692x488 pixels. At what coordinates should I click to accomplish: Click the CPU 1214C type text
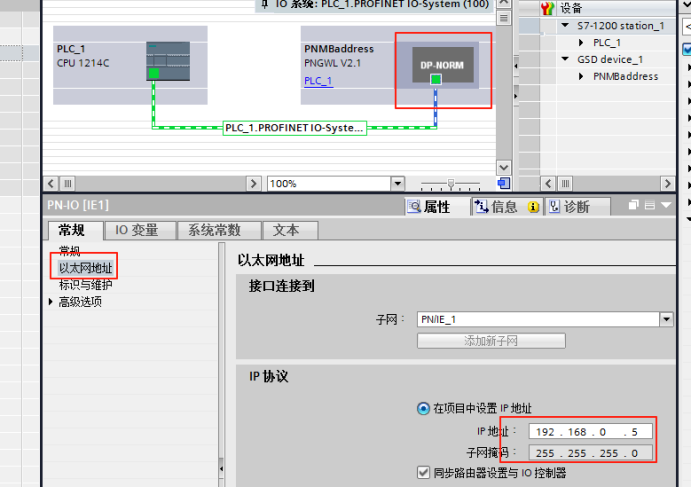tap(83, 63)
